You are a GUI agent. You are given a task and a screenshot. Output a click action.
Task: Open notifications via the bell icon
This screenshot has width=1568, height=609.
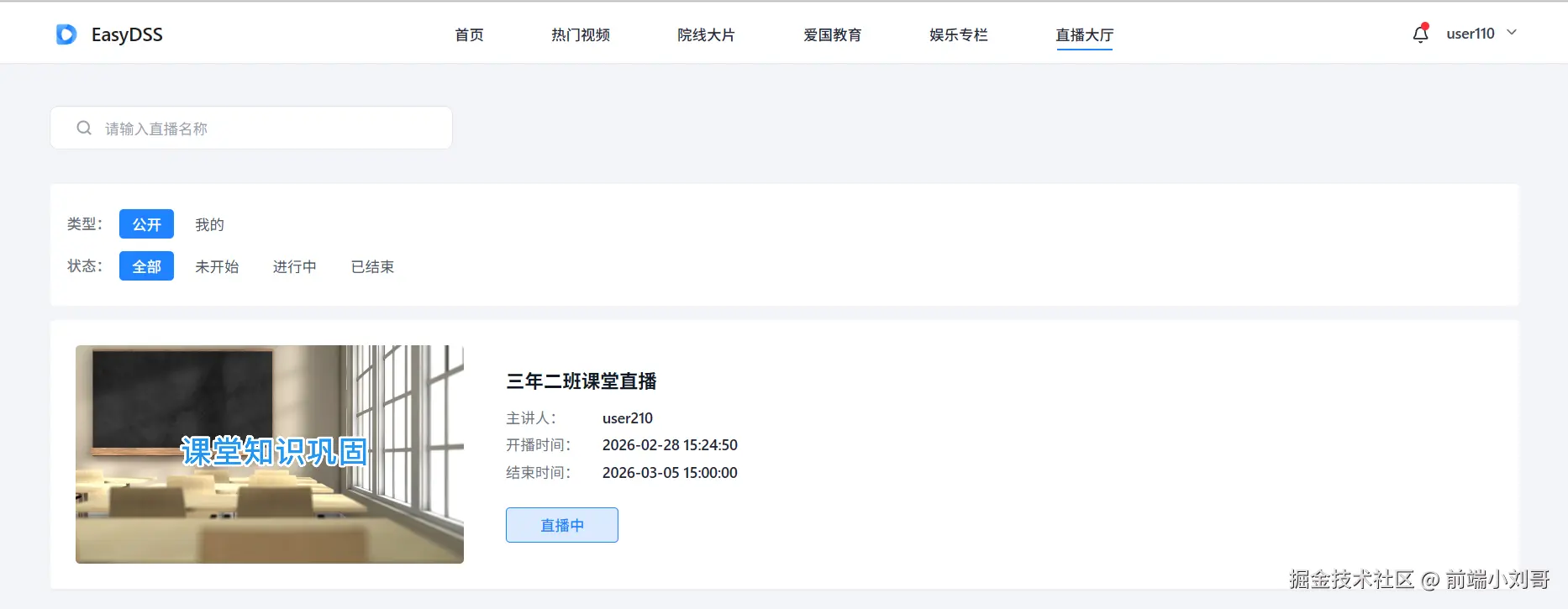pos(1421,34)
